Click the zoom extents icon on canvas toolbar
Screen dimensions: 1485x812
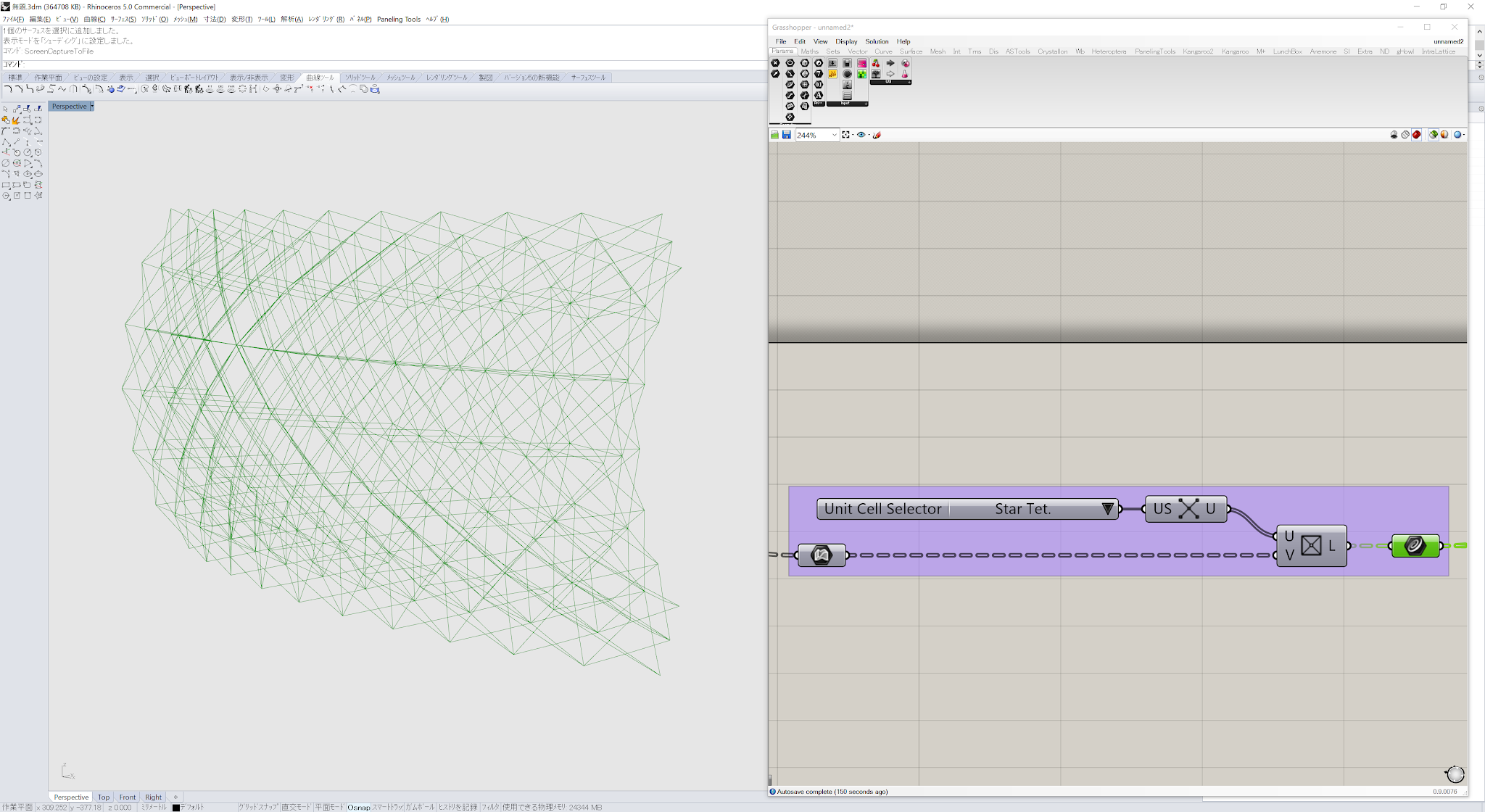click(845, 135)
